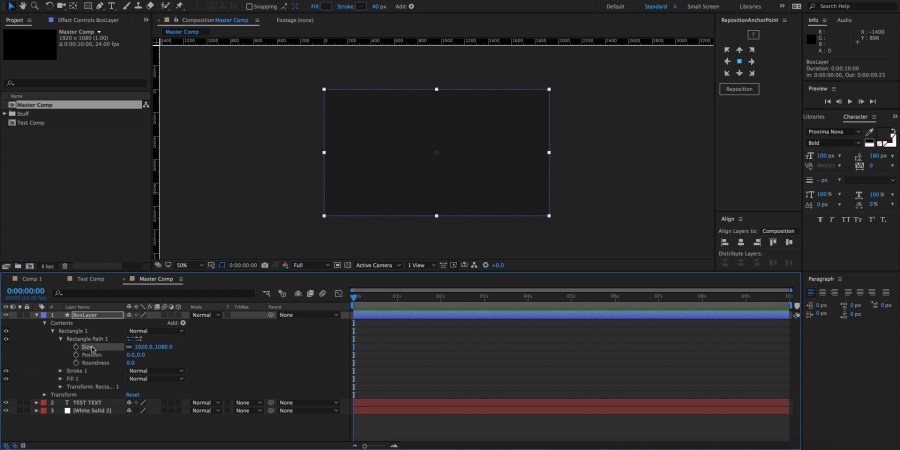This screenshot has height=450, width=900.
Task: Select the Roto Brush tool
Action: (166, 6)
